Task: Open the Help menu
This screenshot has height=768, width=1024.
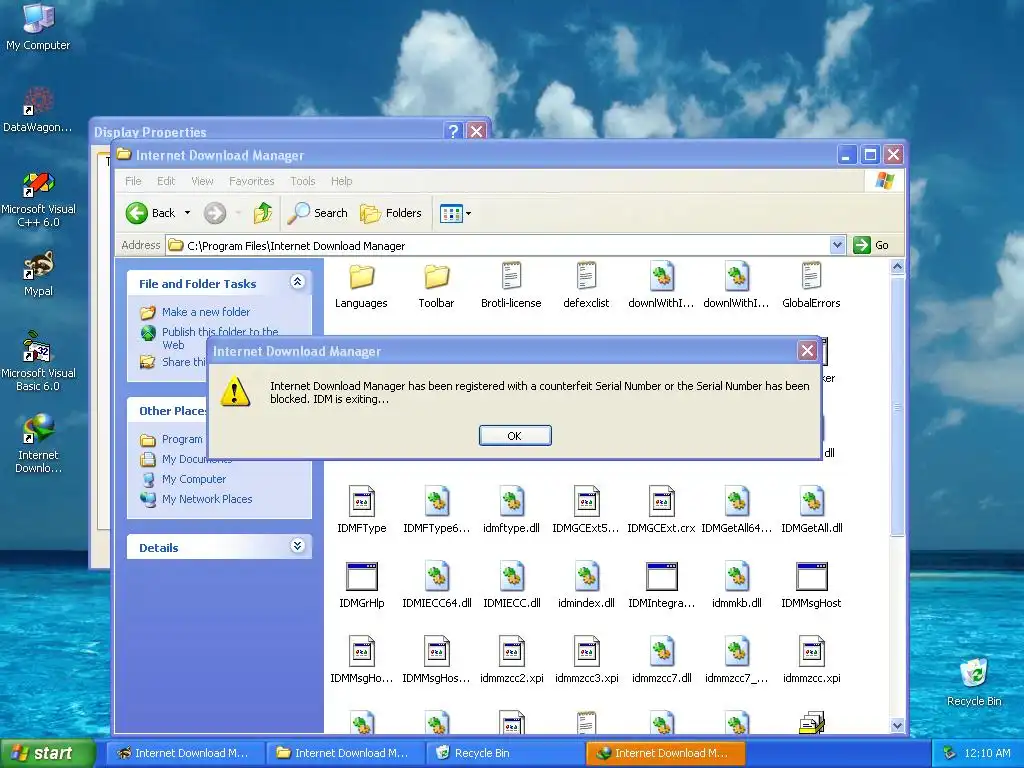Action: (342, 181)
